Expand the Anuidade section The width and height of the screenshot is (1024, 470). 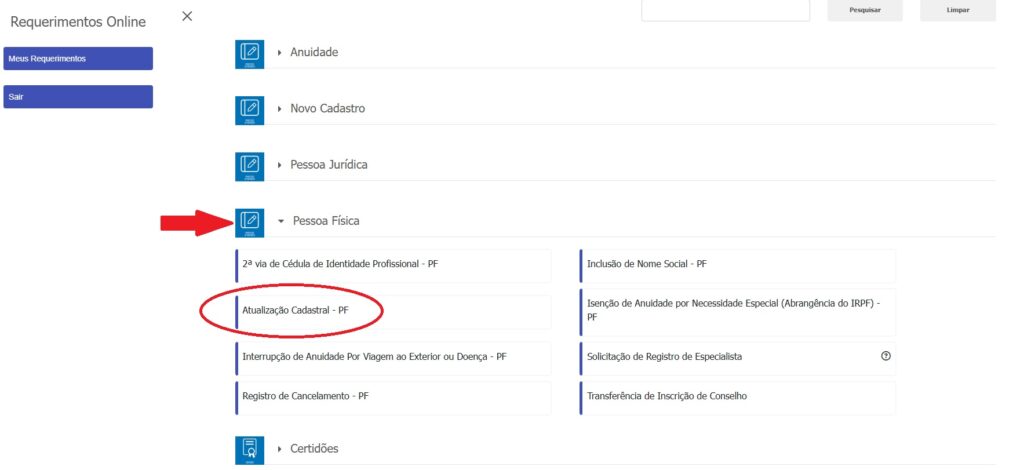(313, 52)
